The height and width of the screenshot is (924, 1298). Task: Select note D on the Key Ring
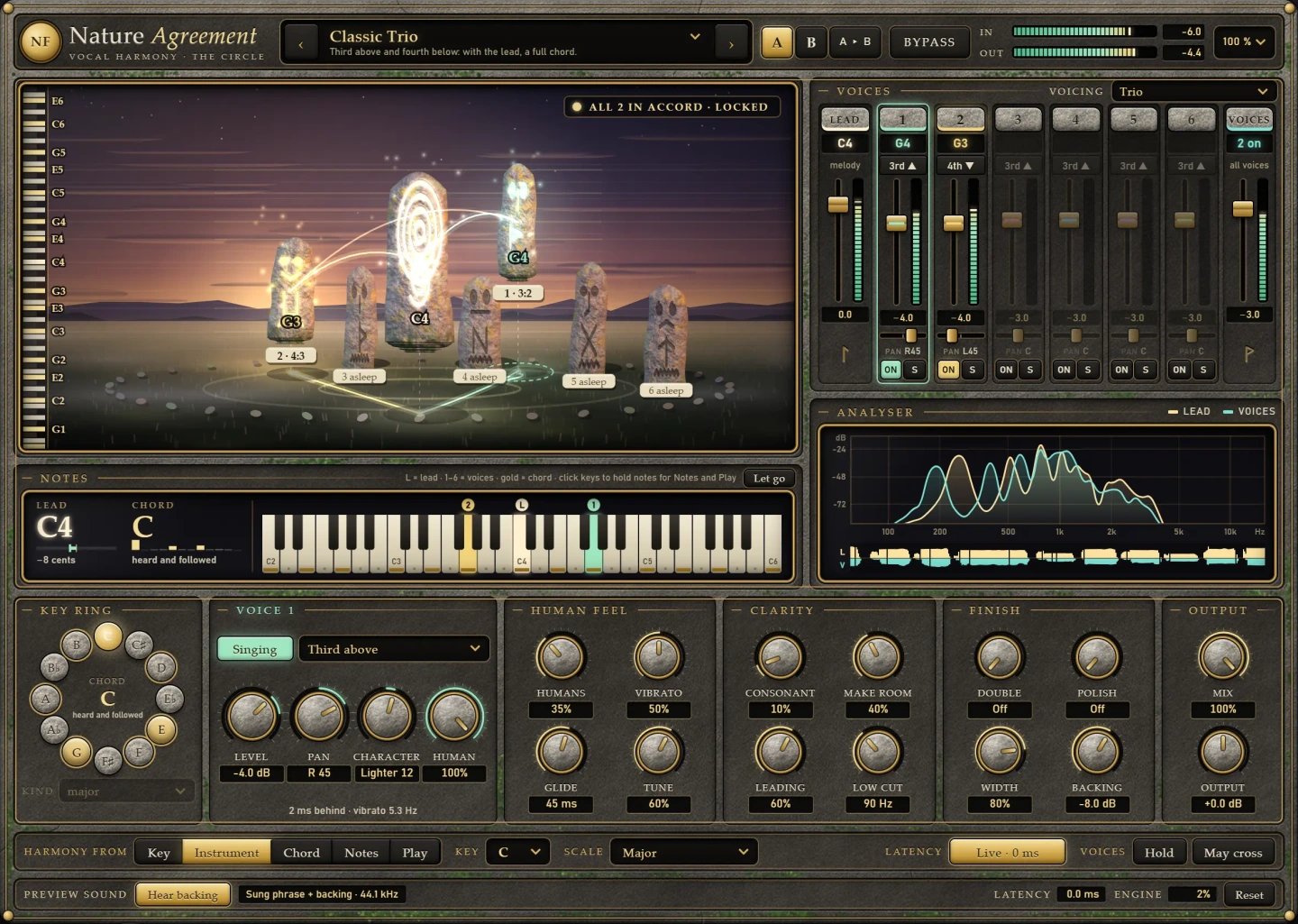click(x=161, y=667)
